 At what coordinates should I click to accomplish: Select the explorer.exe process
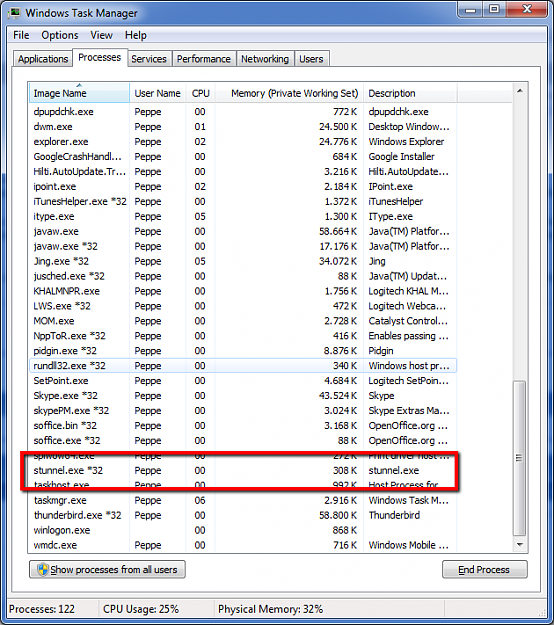coord(243,142)
